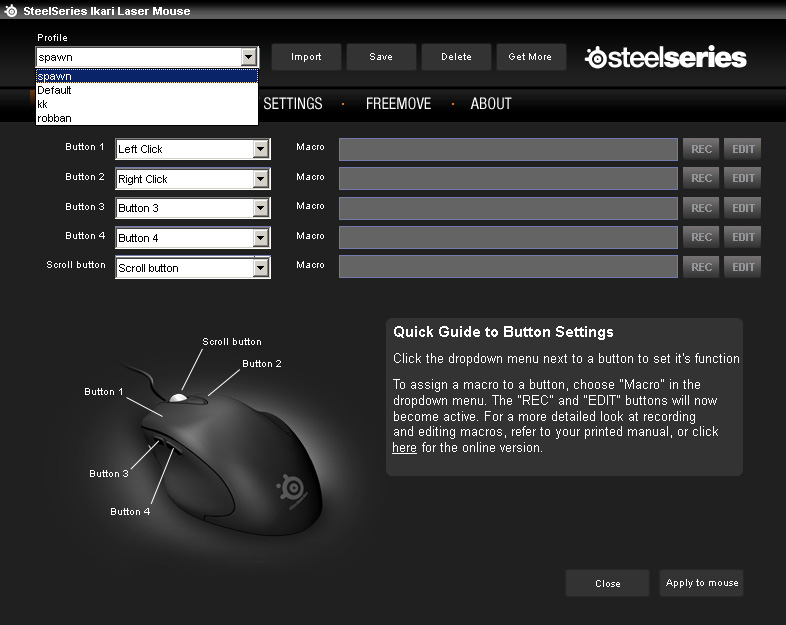Click the Scroll button Macro field
This screenshot has width=786, height=625.
coord(508,267)
